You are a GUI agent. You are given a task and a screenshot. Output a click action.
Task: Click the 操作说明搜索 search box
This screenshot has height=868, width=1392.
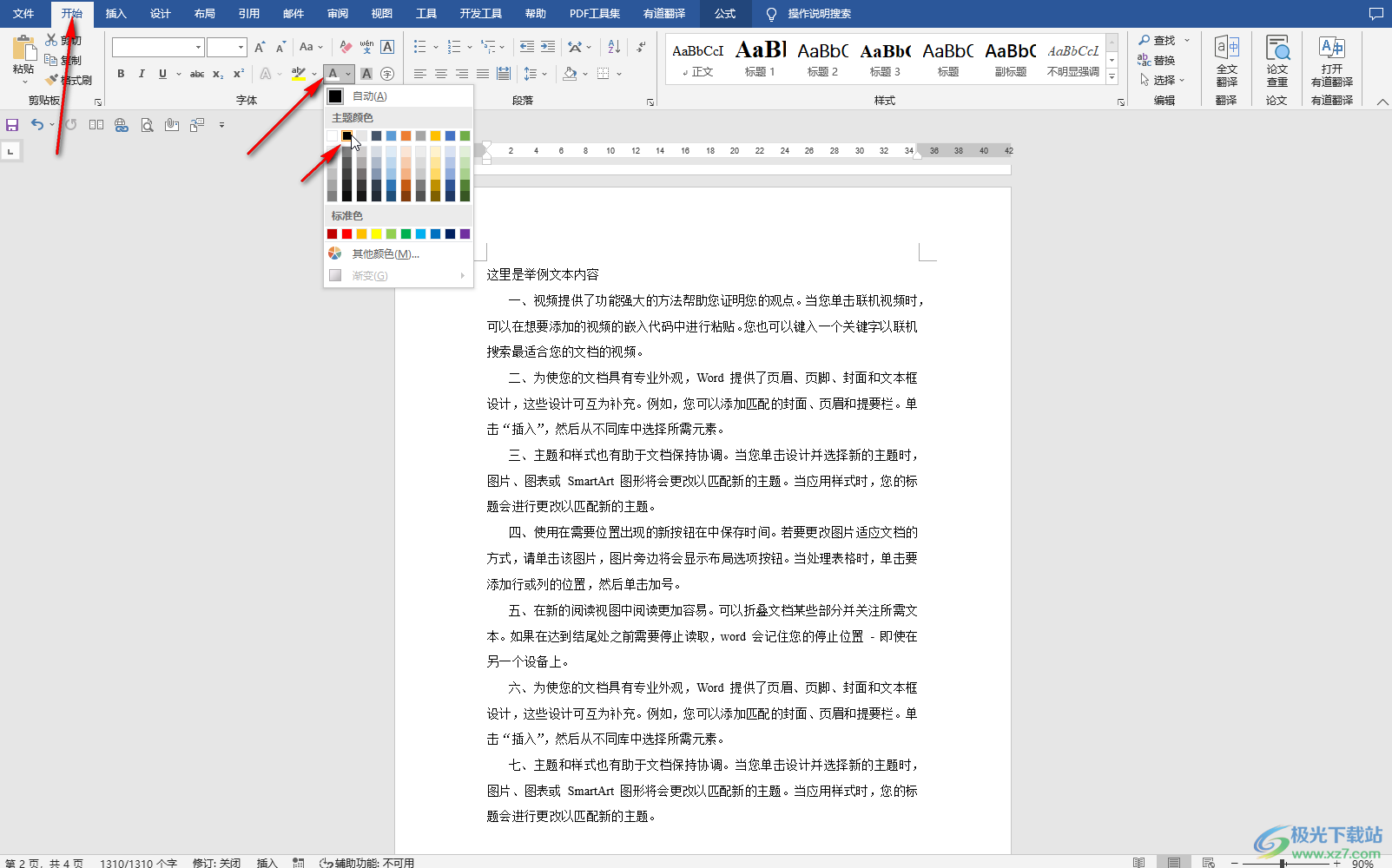(819, 13)
